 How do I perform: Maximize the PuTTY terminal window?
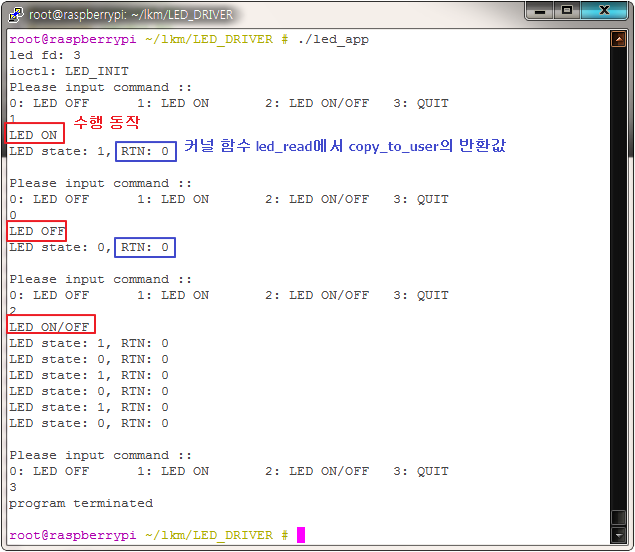coord(567,11)
